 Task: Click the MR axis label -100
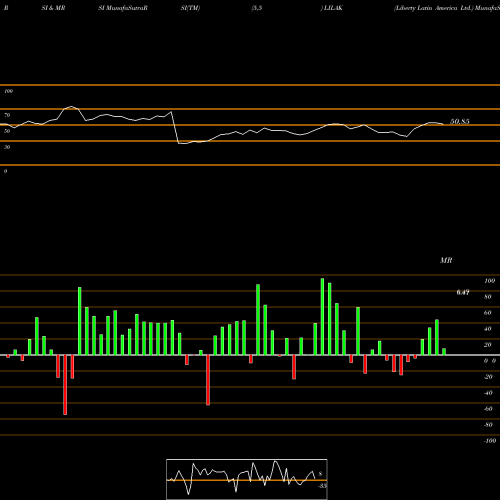pos(490,441)
